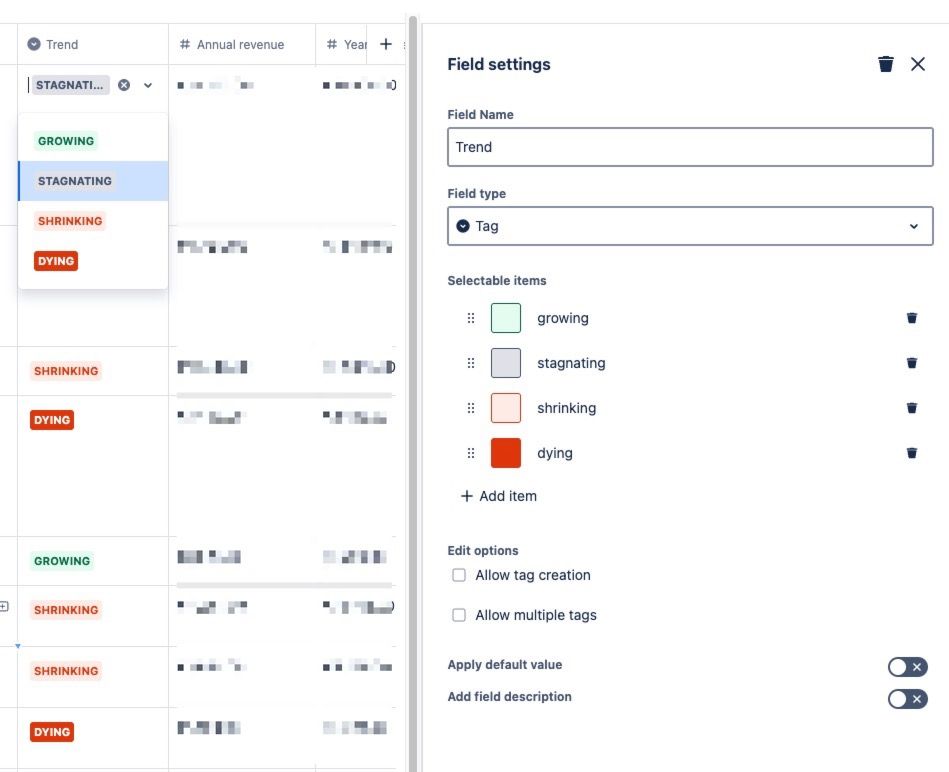Click the DYING tag in the last visible row

coord(52,732)
